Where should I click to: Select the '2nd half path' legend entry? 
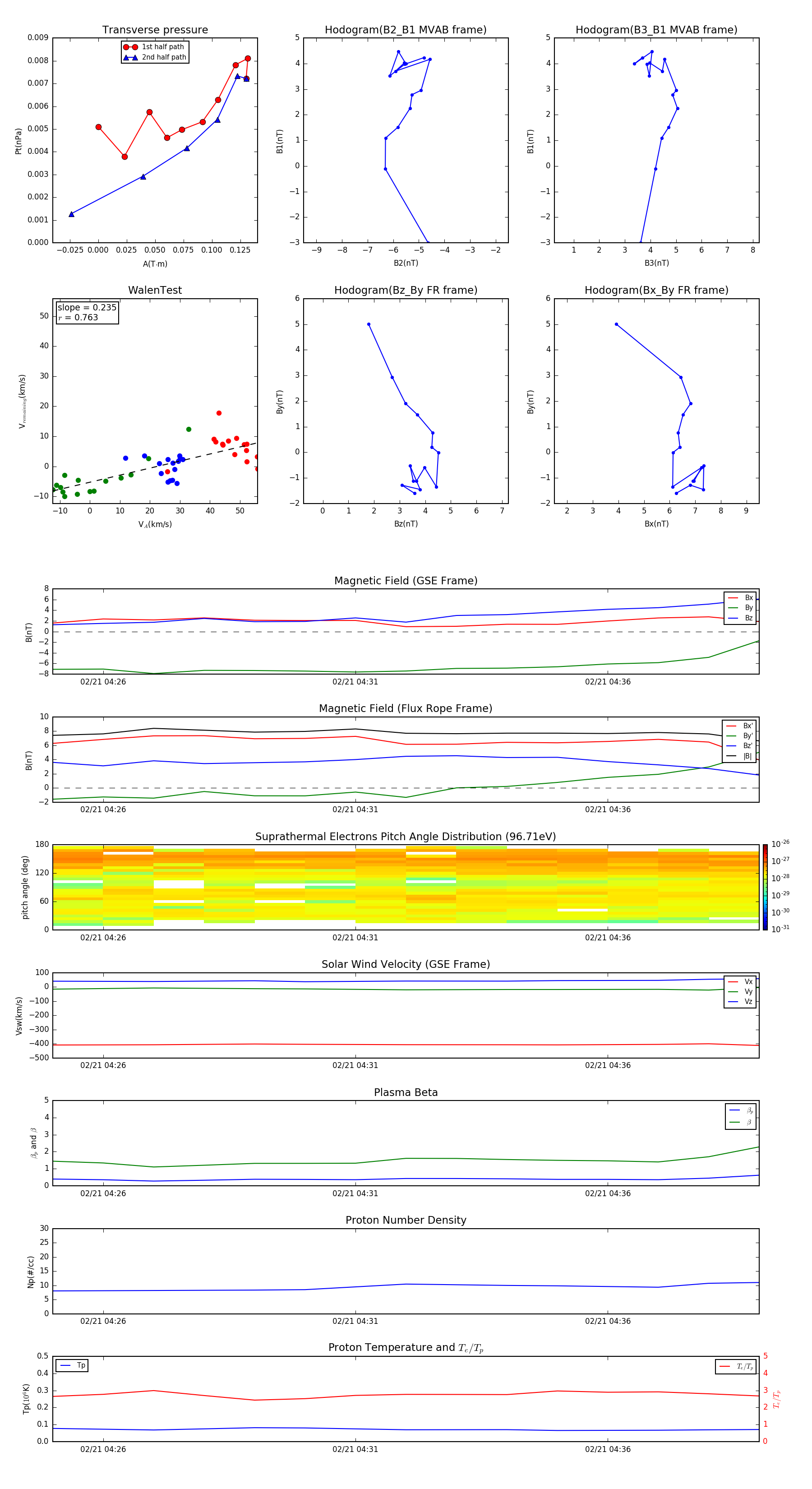pyautogui.click(x=155, y=57)
